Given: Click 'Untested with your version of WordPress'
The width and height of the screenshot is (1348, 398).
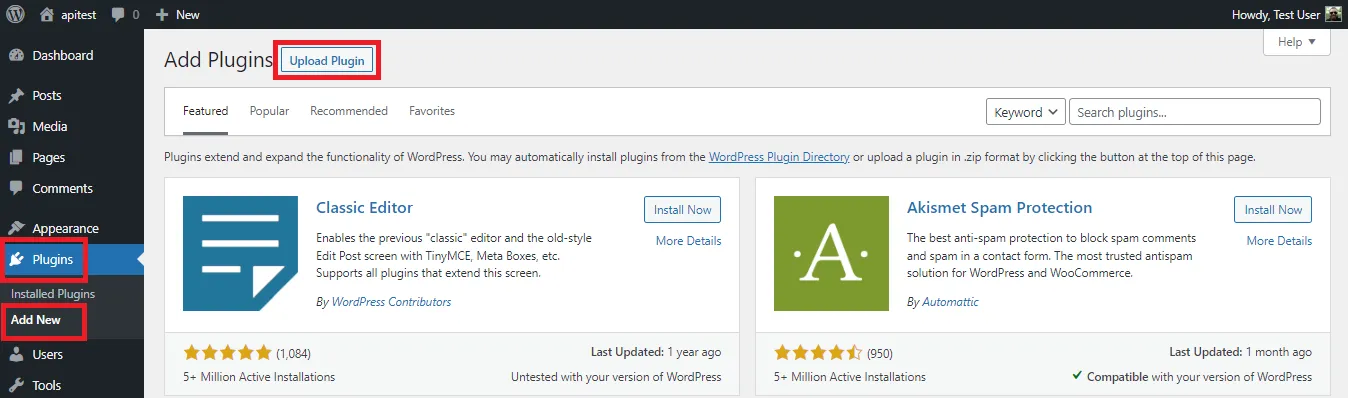Looking at the screenshot, I should [616, 377].
